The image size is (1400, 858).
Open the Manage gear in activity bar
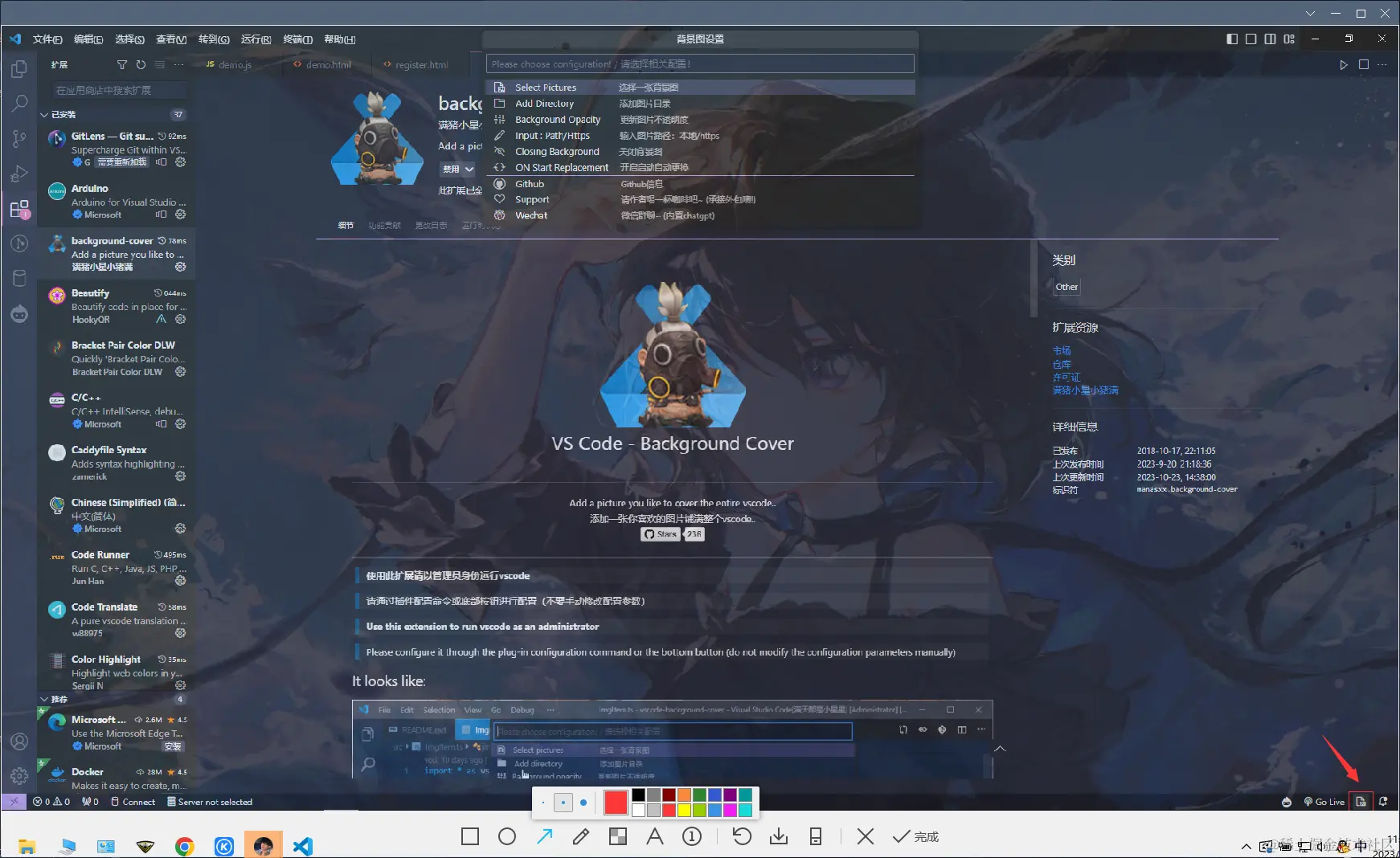pos(19,776)
